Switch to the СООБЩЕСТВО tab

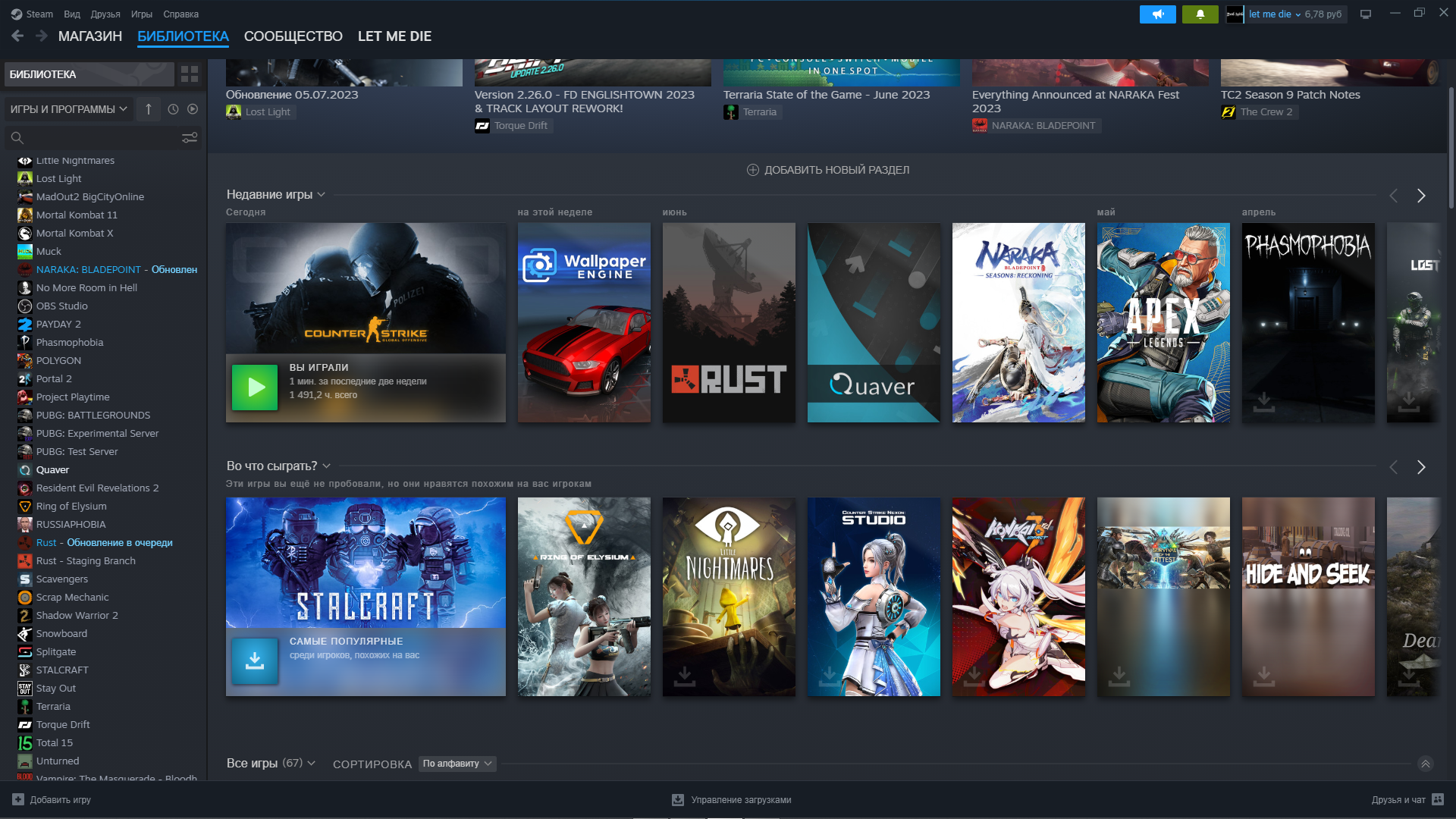click(293, 36)
